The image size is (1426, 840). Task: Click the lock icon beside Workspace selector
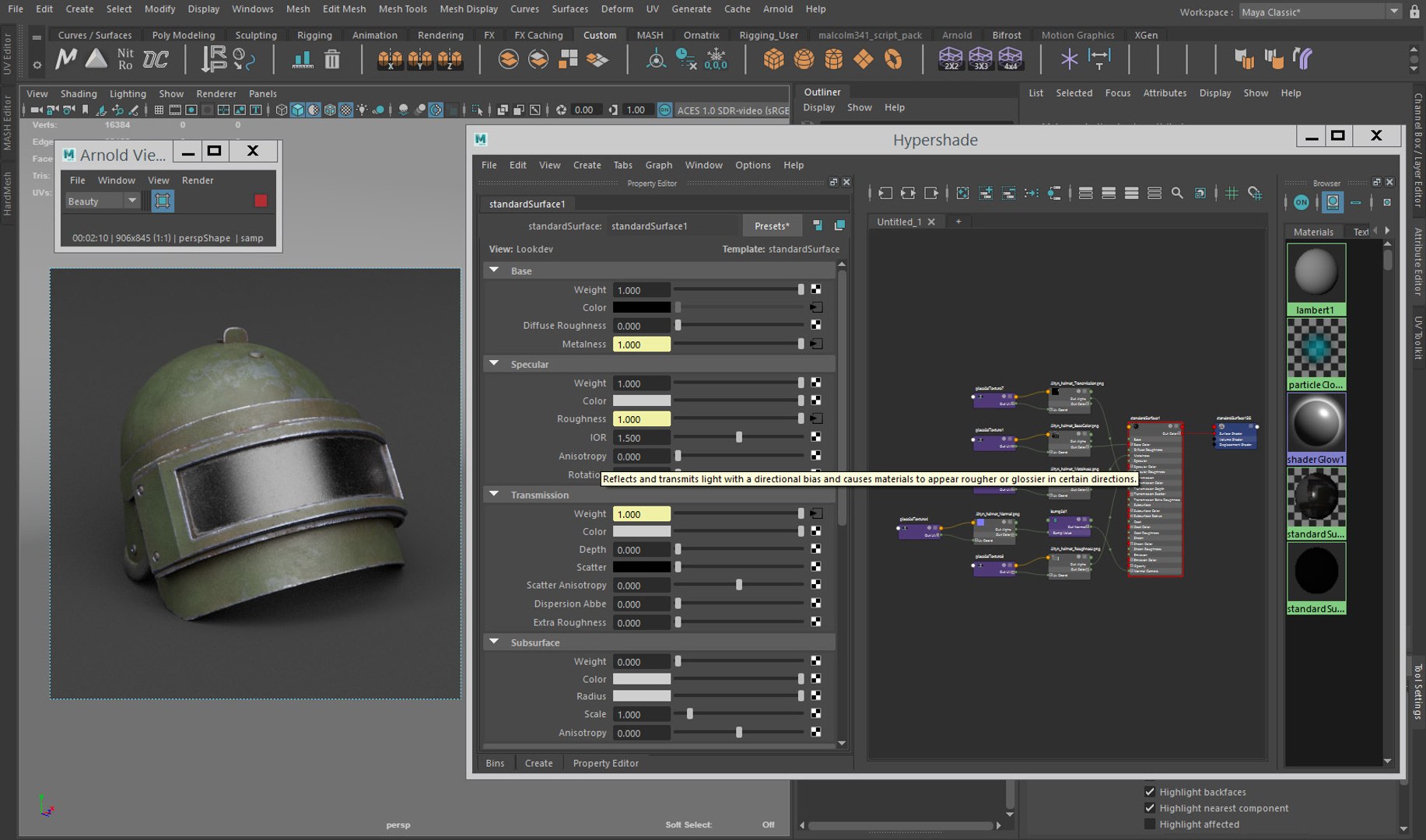[1414, 12]
